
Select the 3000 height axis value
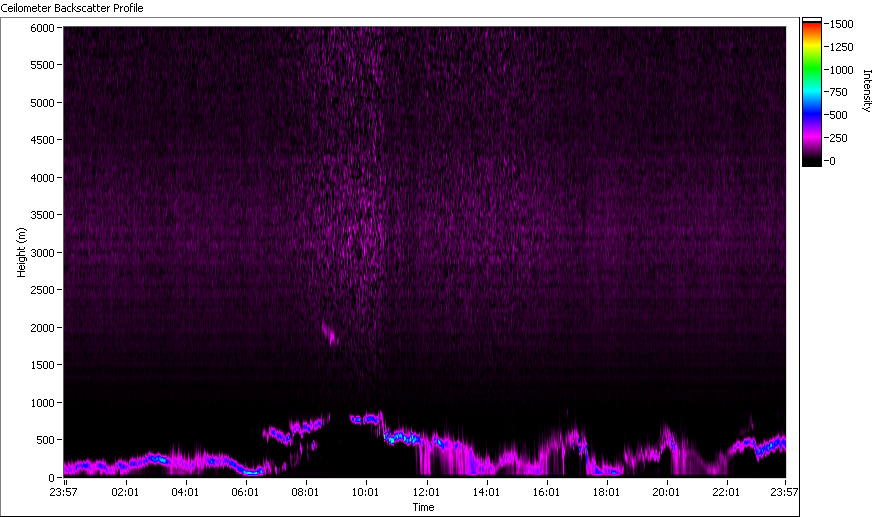(x=42, y=253)
